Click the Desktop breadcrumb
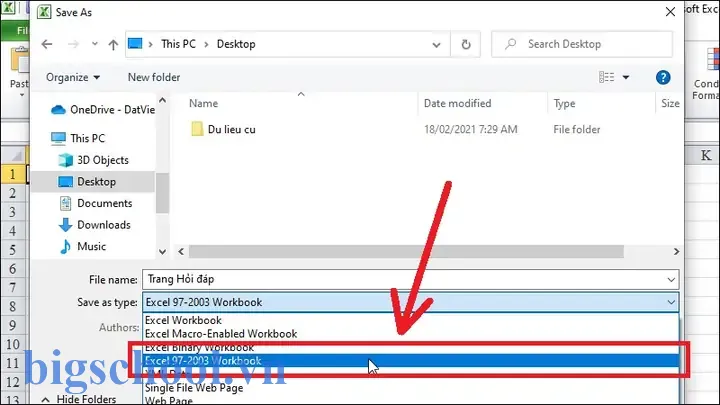This screenshot has height=405, width=720. pos(236,44)
